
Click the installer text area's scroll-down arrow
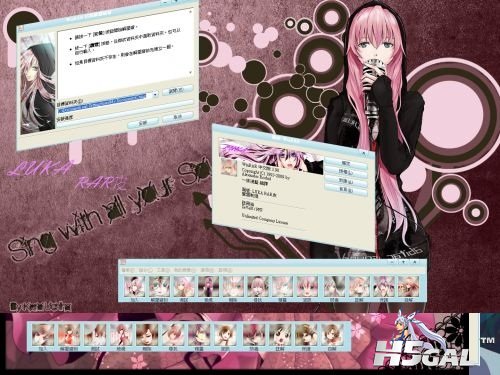click(190, 72)
